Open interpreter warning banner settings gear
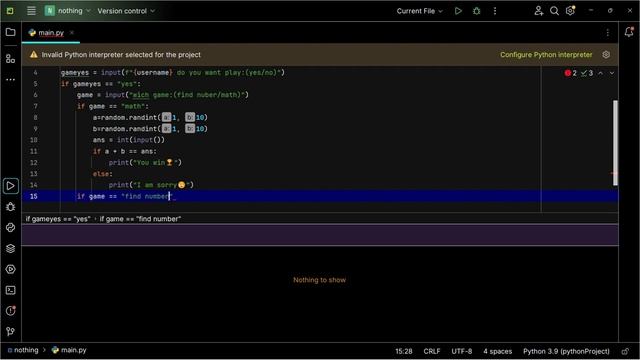640x360 pixels. [x=606, y=55]
